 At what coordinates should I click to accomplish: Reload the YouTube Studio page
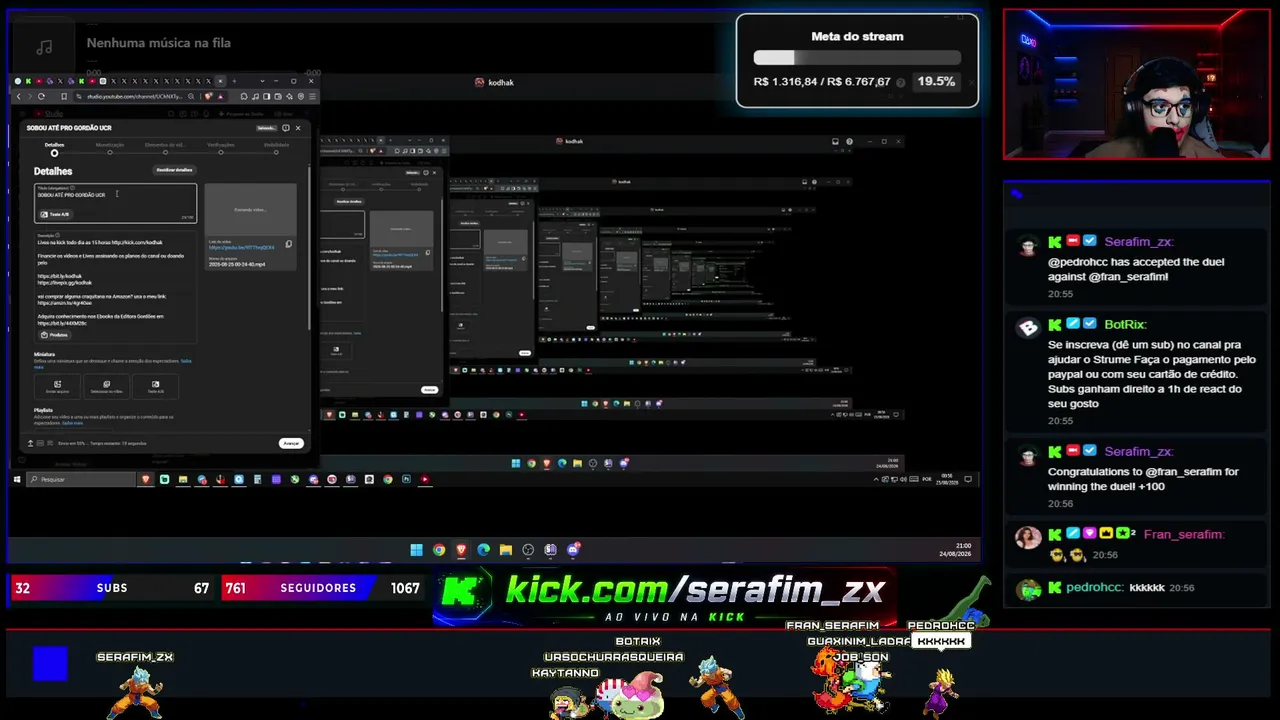(41, 96)
